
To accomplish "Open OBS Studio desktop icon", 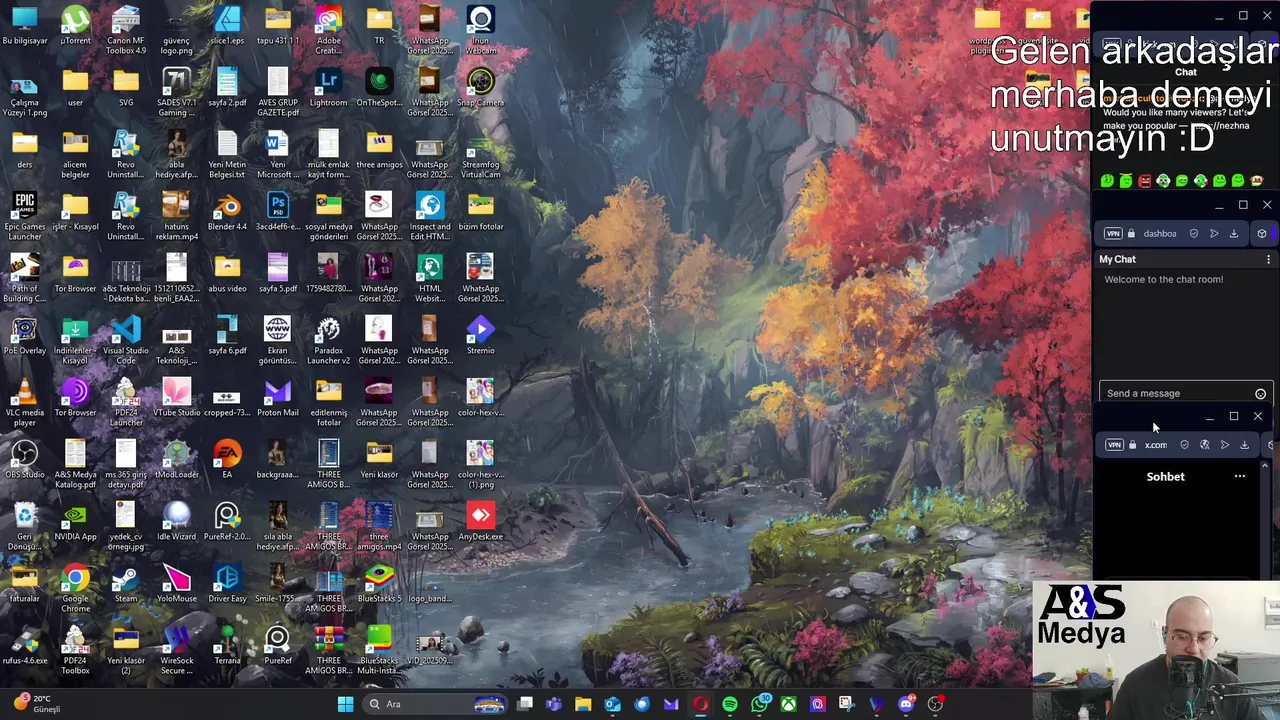I will click(x=25, y=459).
